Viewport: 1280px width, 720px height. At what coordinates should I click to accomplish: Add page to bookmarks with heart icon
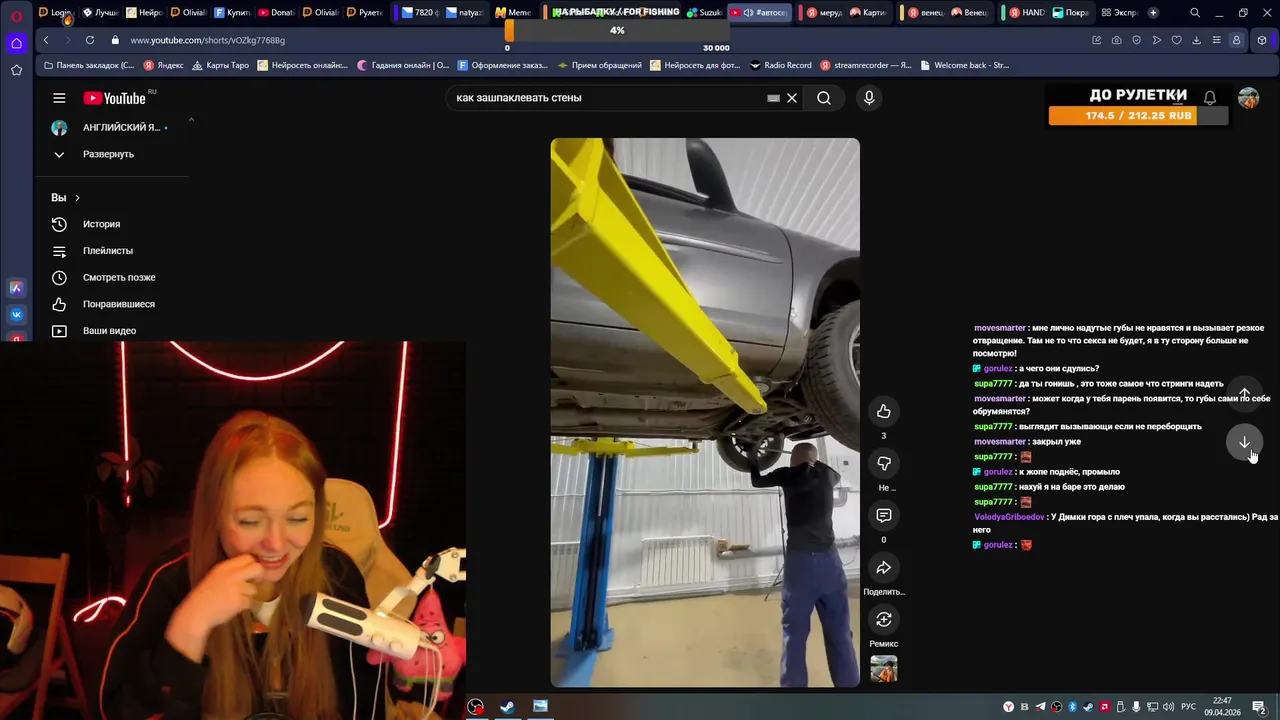point(1176,40)
